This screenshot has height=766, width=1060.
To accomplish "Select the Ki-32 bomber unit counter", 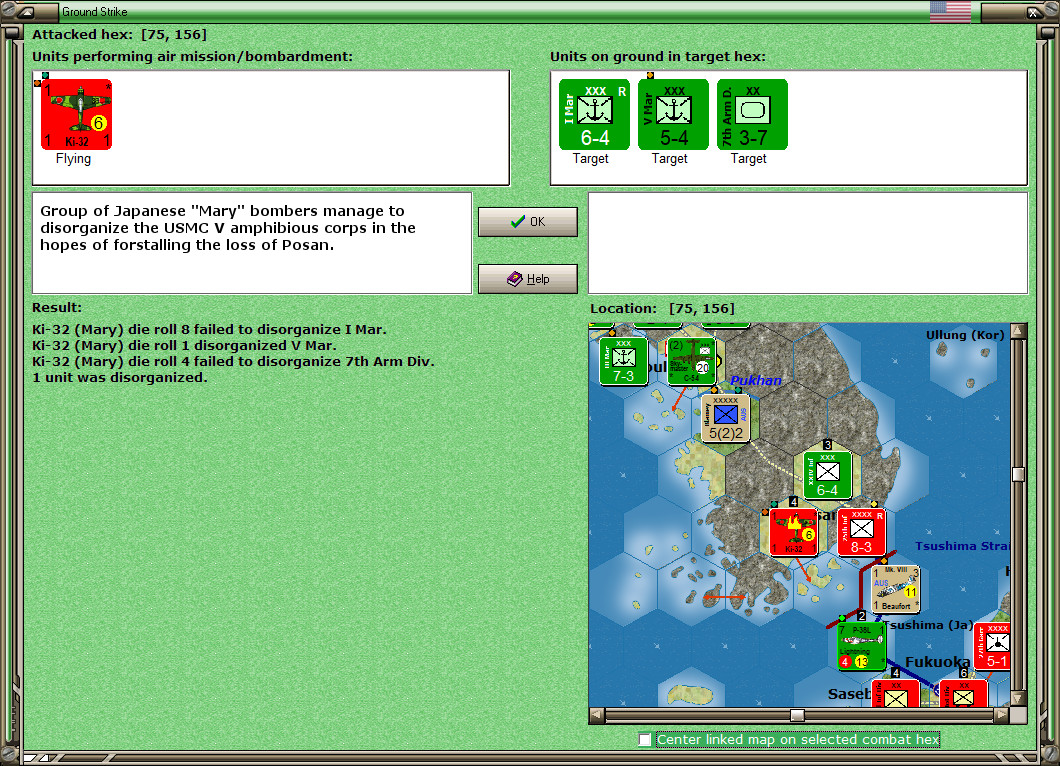I will click(x=76, y=114).
